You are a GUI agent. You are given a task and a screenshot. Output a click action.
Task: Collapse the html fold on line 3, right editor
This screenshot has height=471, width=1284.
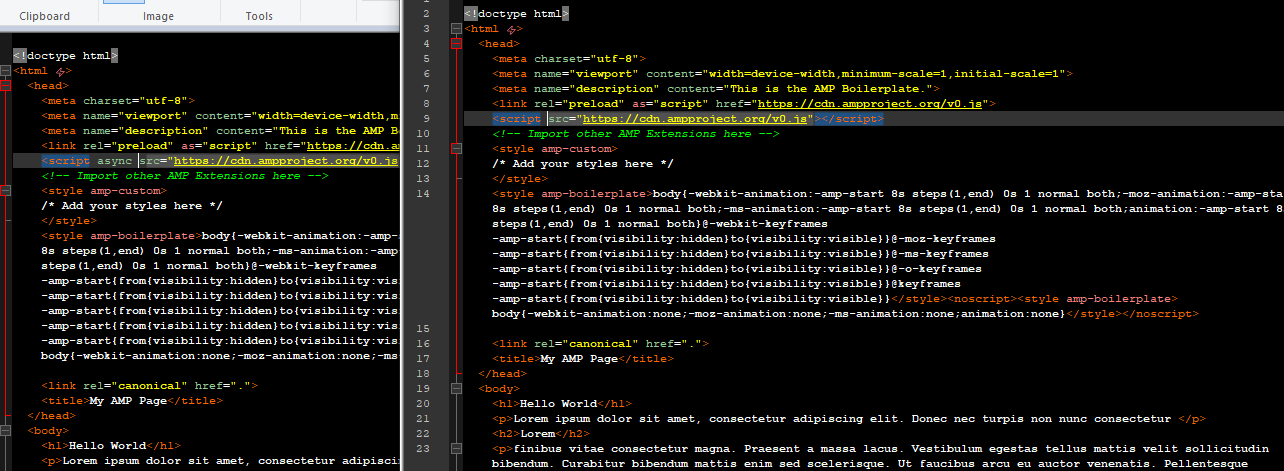[456, 29]
